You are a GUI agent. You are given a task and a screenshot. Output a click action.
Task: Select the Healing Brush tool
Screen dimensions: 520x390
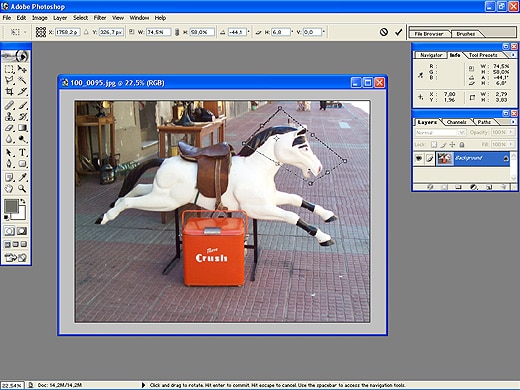(x=9, y=105)
